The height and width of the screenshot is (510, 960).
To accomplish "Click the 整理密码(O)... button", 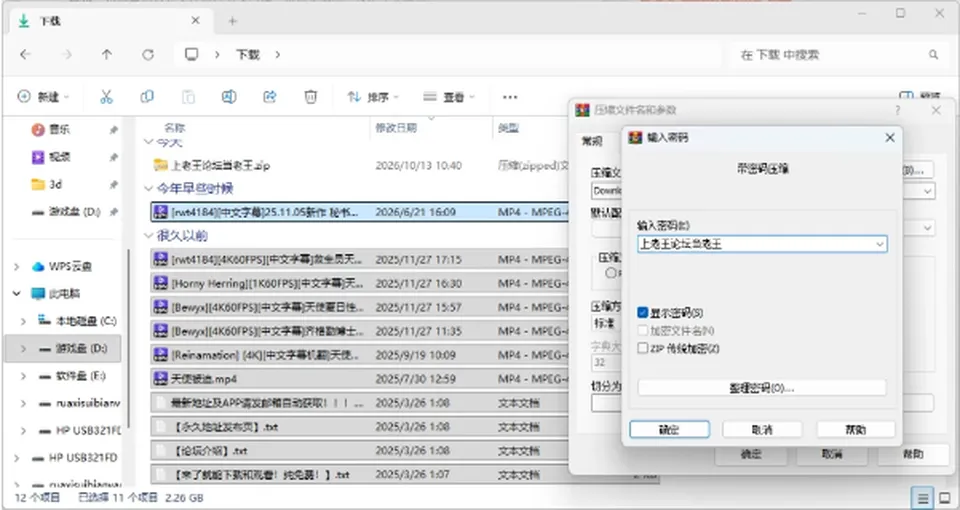I will point(762,388).
